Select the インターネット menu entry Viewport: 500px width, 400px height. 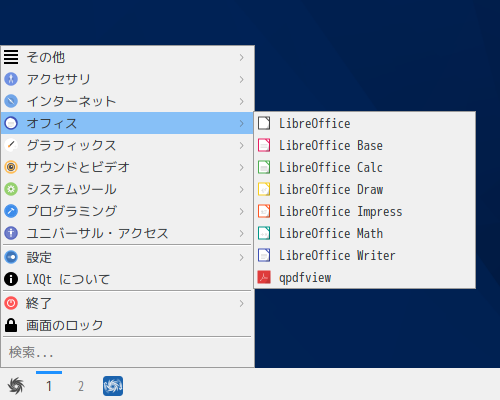127,101
